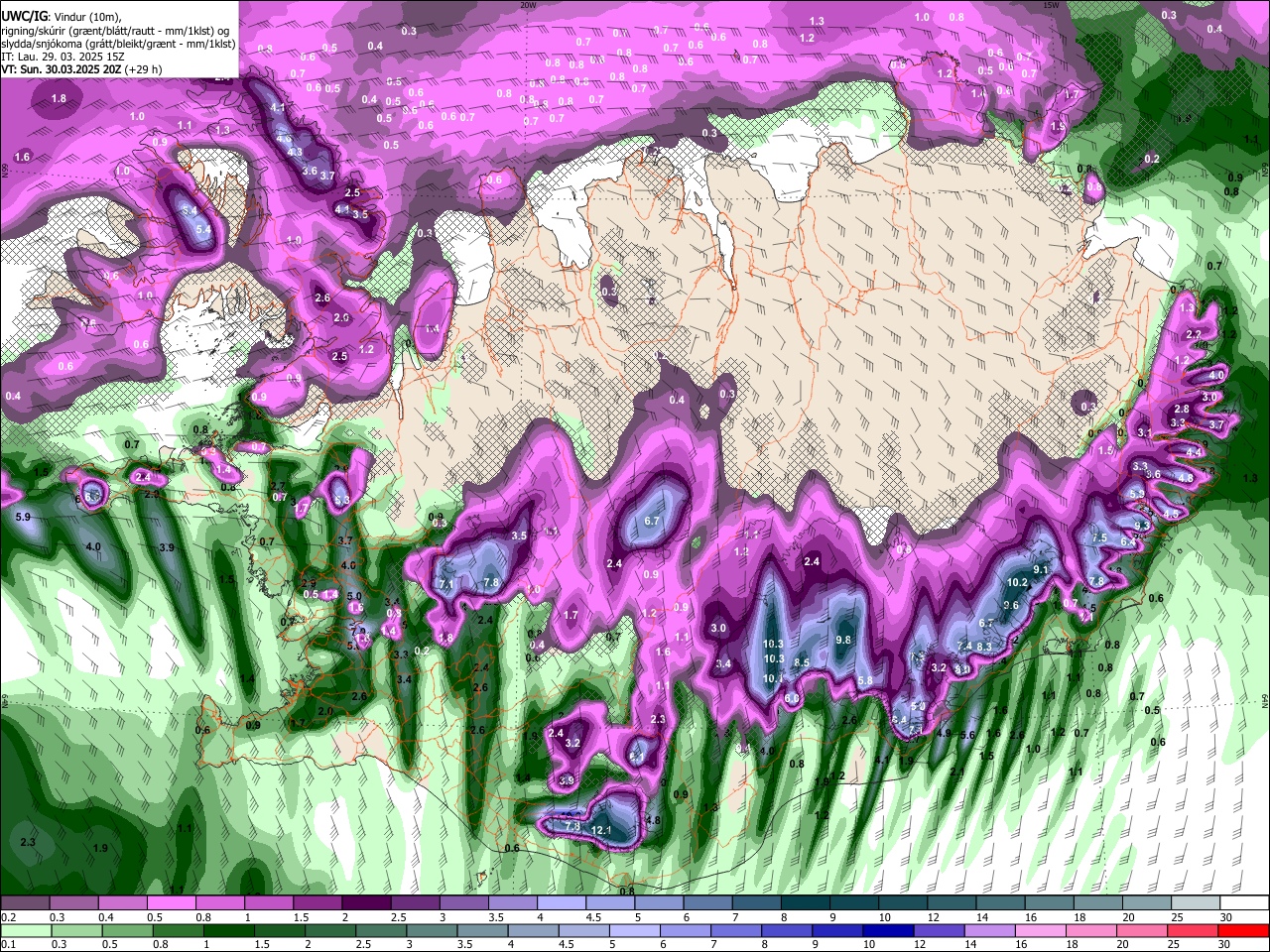The image size is (1270, 952).
Task: Click the bright red swatch labeled 30 in lower legend
Action: (x=1243, y=931)
